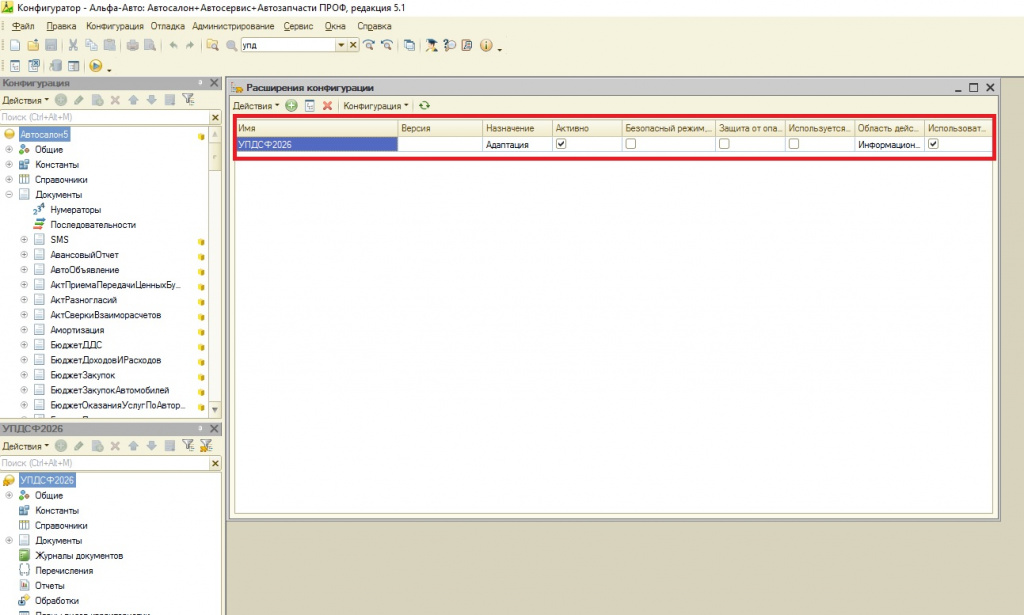Screen dimensions: 1024x615
Task: Expand the Справочники node under Автосалон5
Action: tap(9, 180)
